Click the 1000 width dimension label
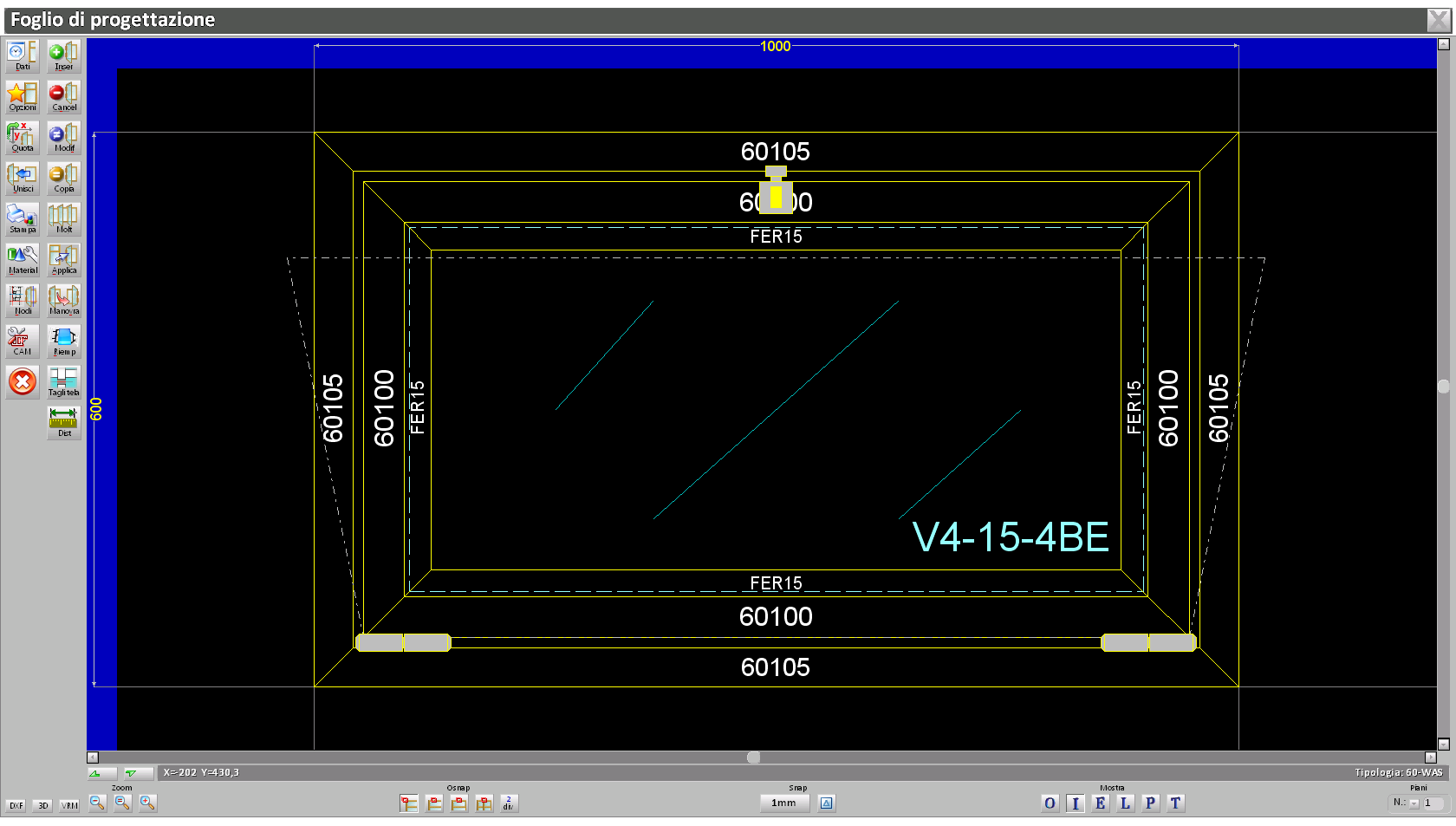The width and height of the screenshot is (1456, 826). point(776,46)
